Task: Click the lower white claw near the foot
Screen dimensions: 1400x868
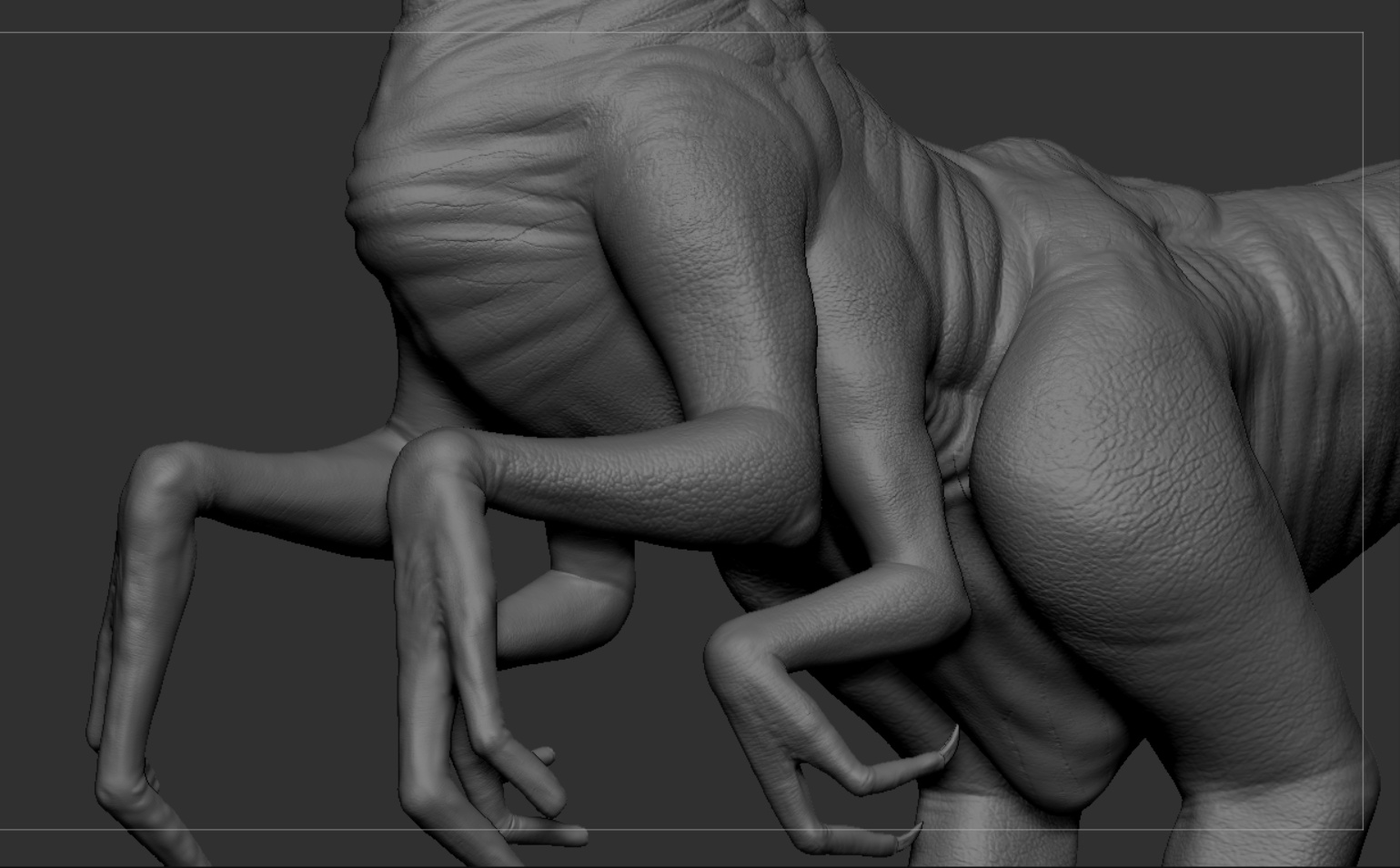Action: 911,835
